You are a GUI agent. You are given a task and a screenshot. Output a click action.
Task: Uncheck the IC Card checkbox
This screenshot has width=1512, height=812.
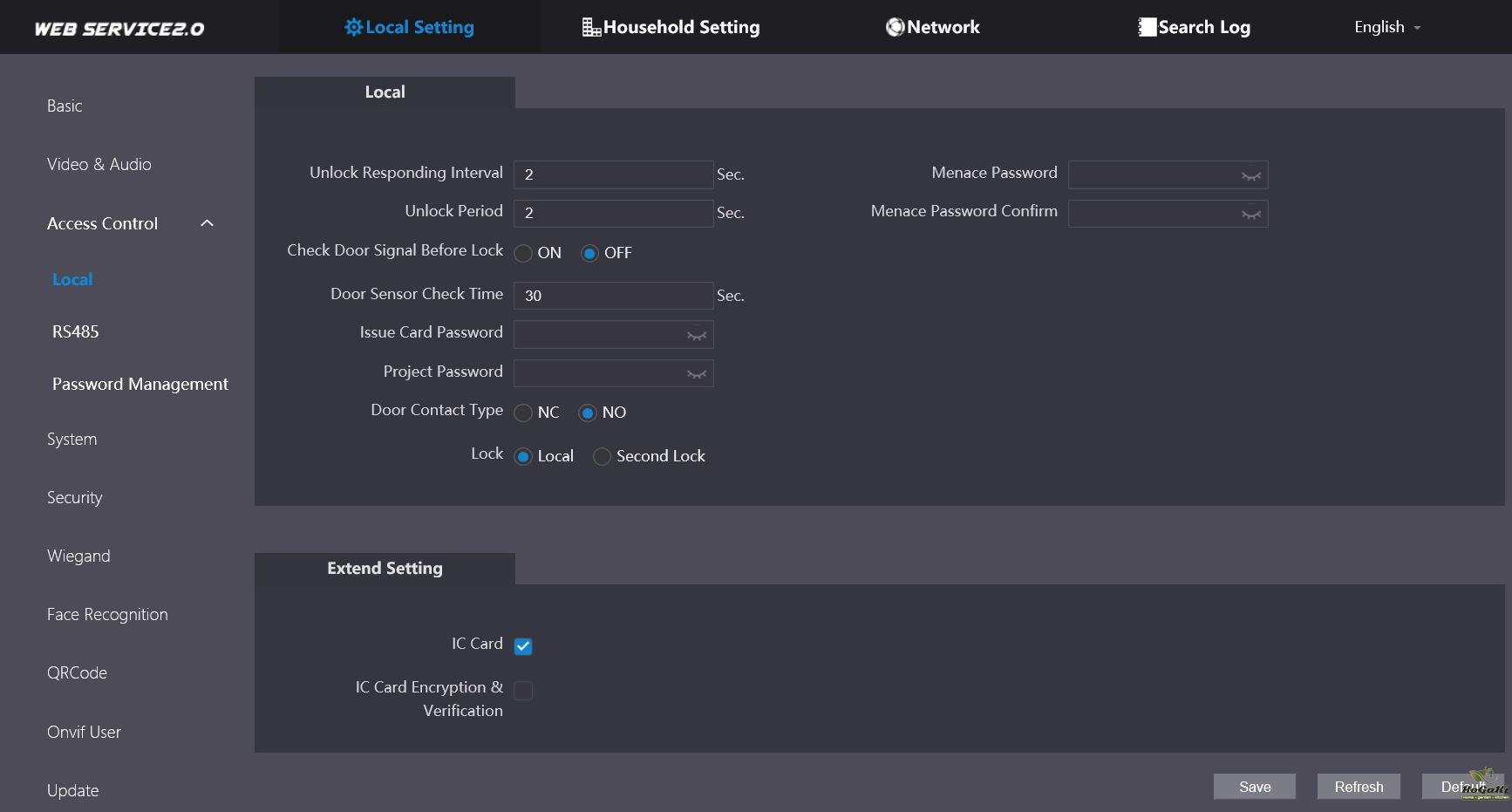[523, 646]
